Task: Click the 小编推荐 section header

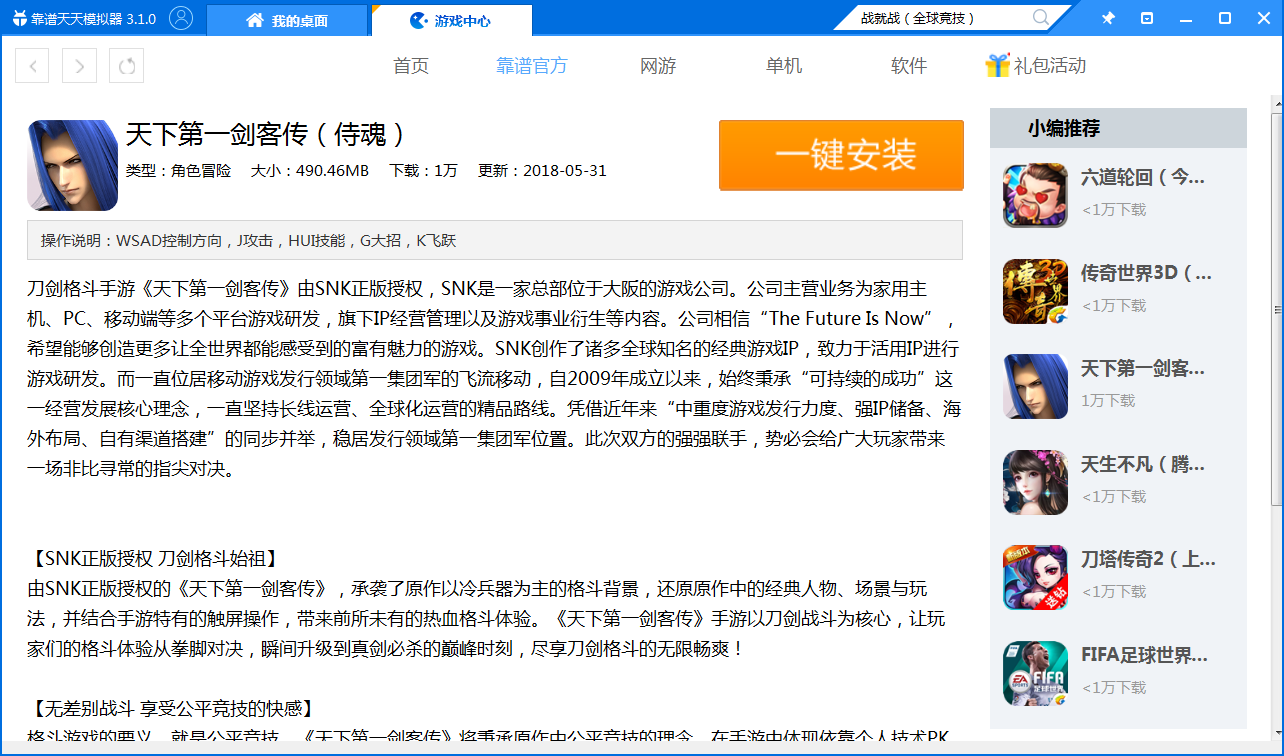Action: pos(1118,128)
